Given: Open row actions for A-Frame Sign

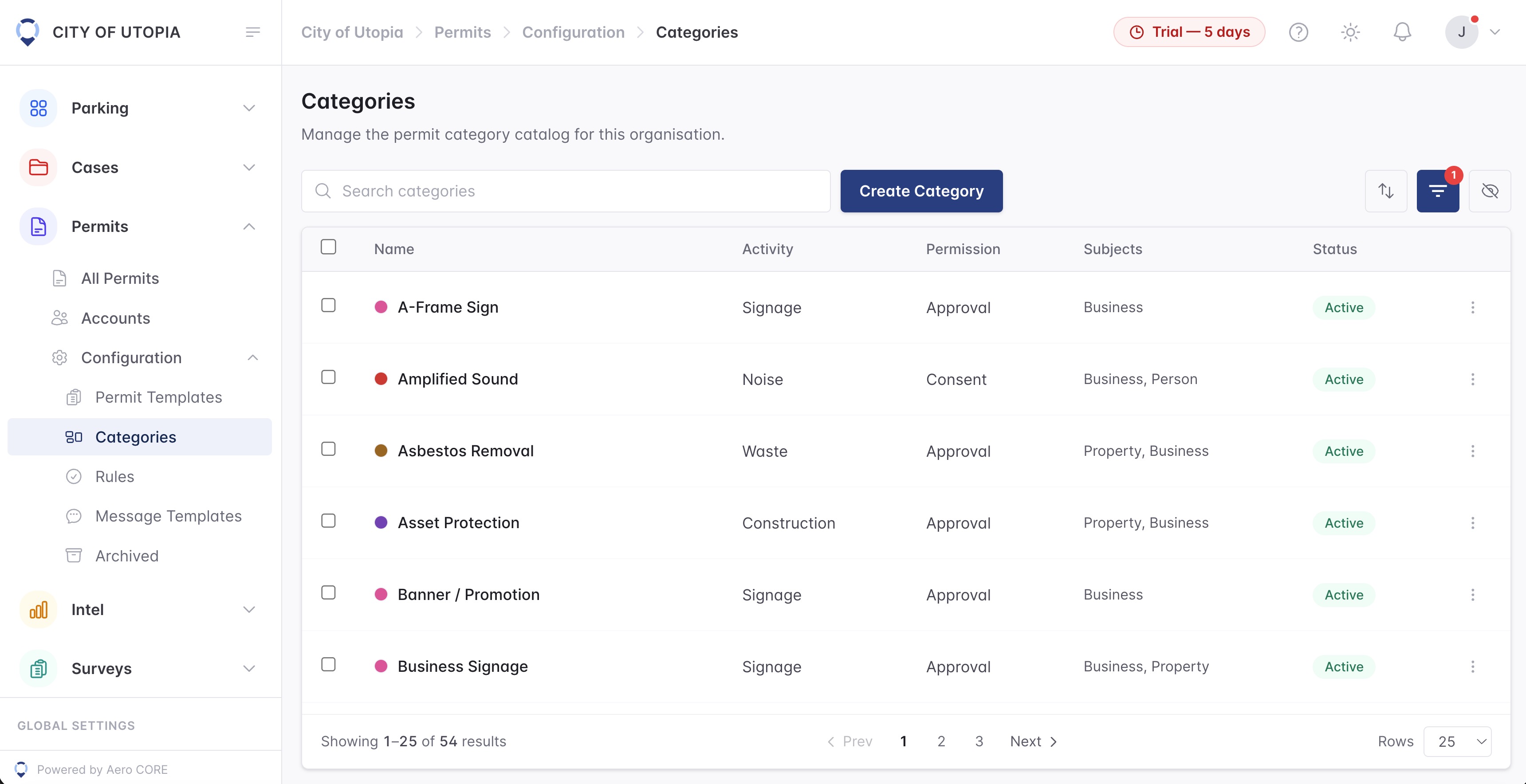Looking at the screenshot, I should click(1473, 307).
